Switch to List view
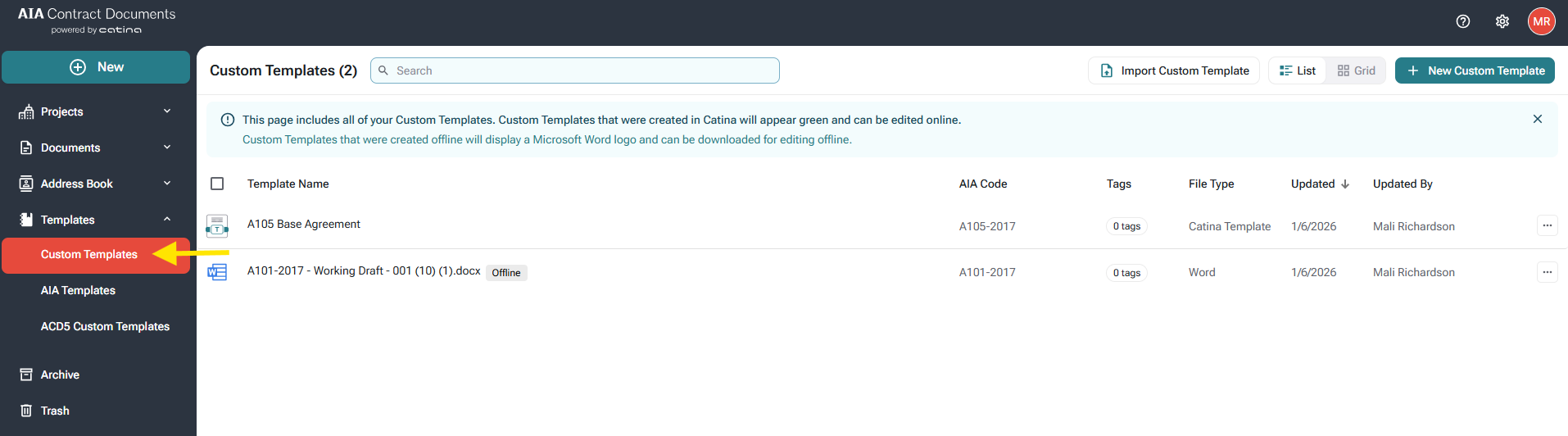The height and width of the screenshot is (436, 1568). coord(1298,70)
